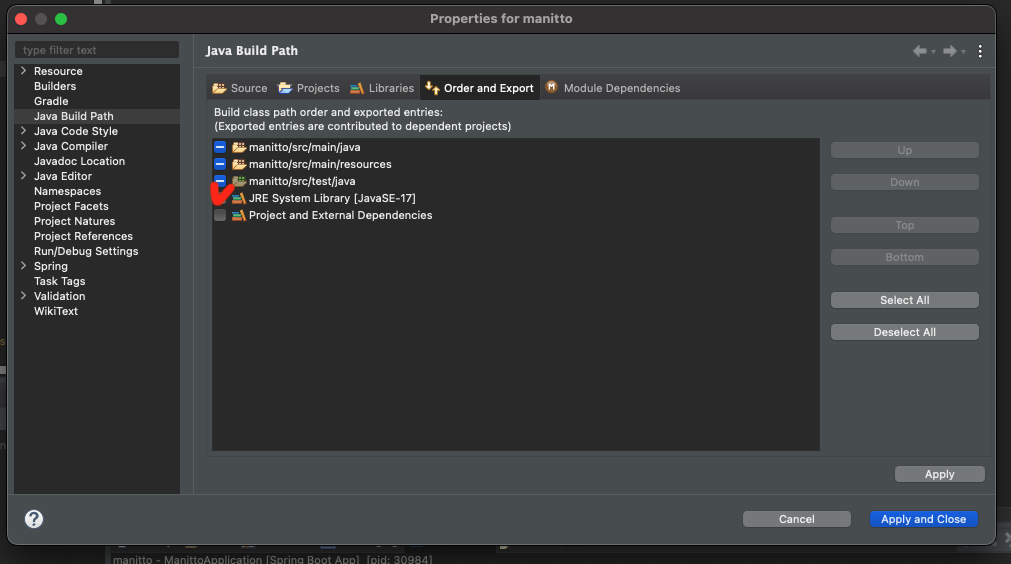
Task: Expand the Validation node
Action: 23,295
